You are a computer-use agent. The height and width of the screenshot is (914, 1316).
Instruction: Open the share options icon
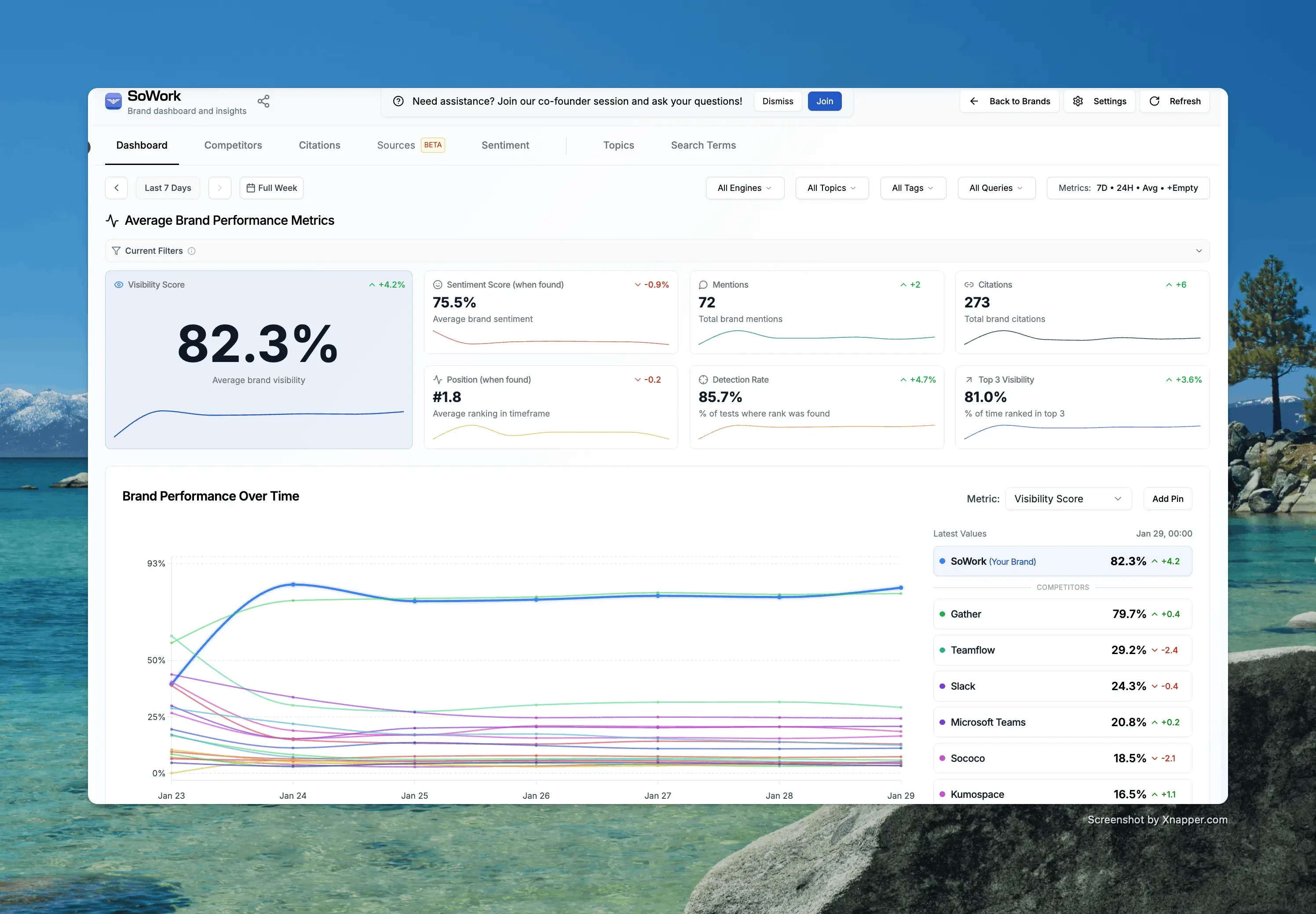[x=263, y=101]
